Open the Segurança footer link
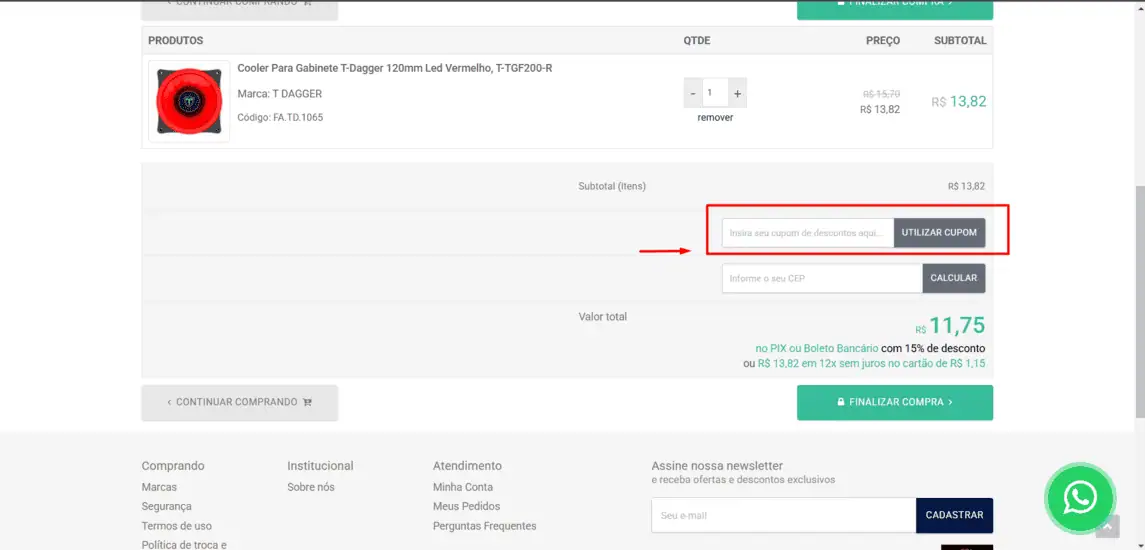 166,506
